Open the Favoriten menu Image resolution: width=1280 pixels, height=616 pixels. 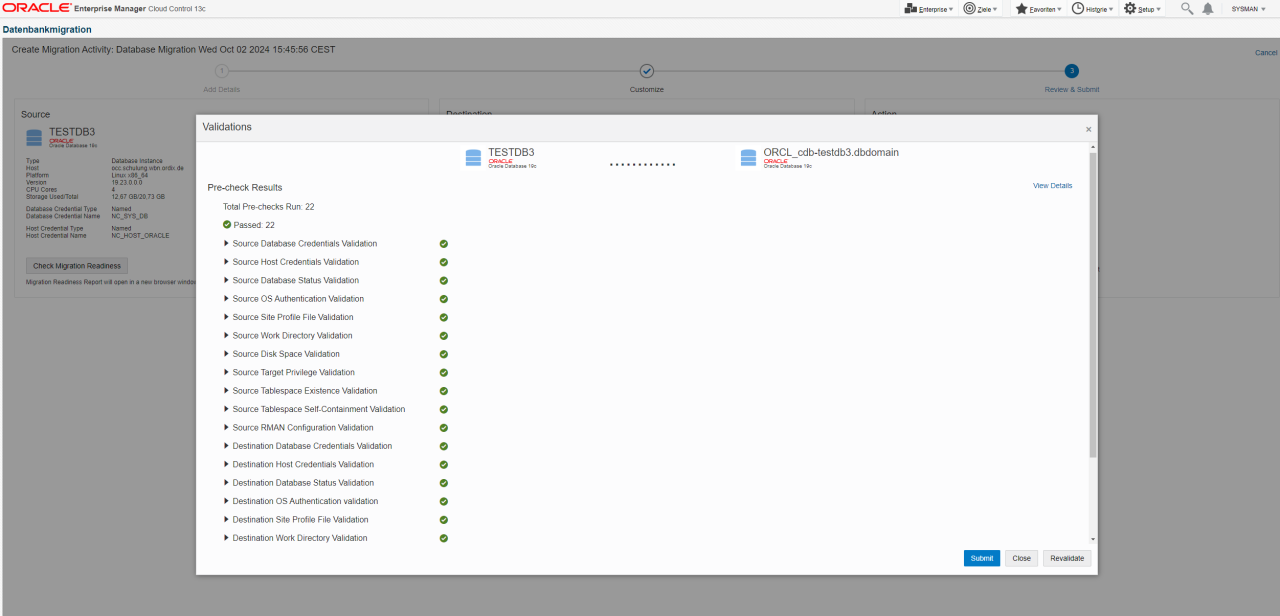click(x=1038, y=8)
